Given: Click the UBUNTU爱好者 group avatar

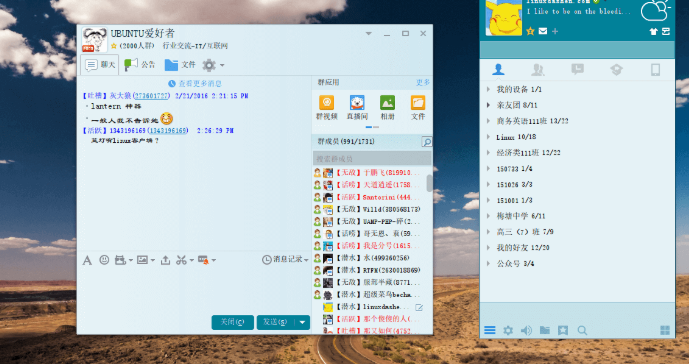Looking at the screenshot, I should click(x=94, y=40).
